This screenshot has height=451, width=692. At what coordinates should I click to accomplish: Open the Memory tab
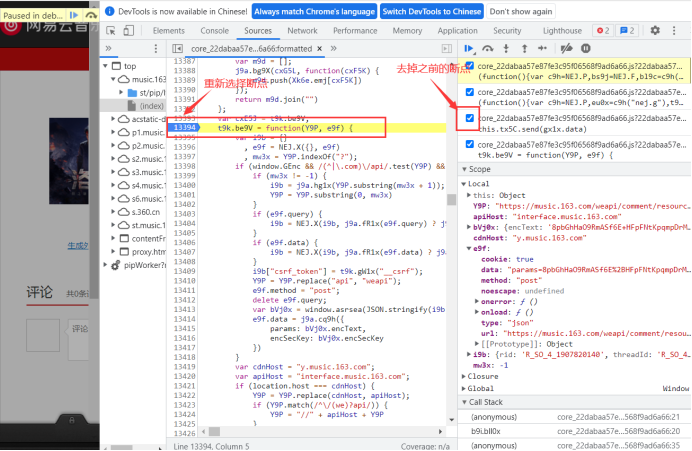point(407,30)
